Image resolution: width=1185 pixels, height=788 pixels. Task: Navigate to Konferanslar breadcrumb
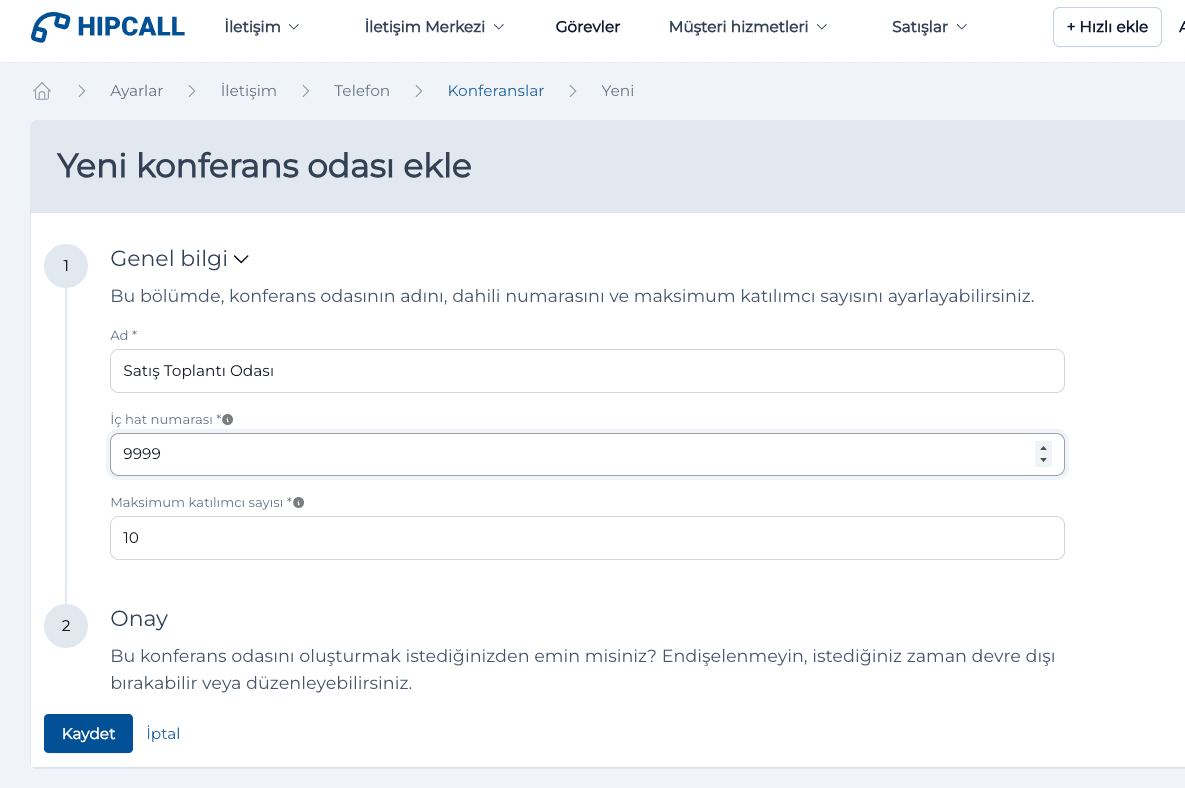(495, 91)
